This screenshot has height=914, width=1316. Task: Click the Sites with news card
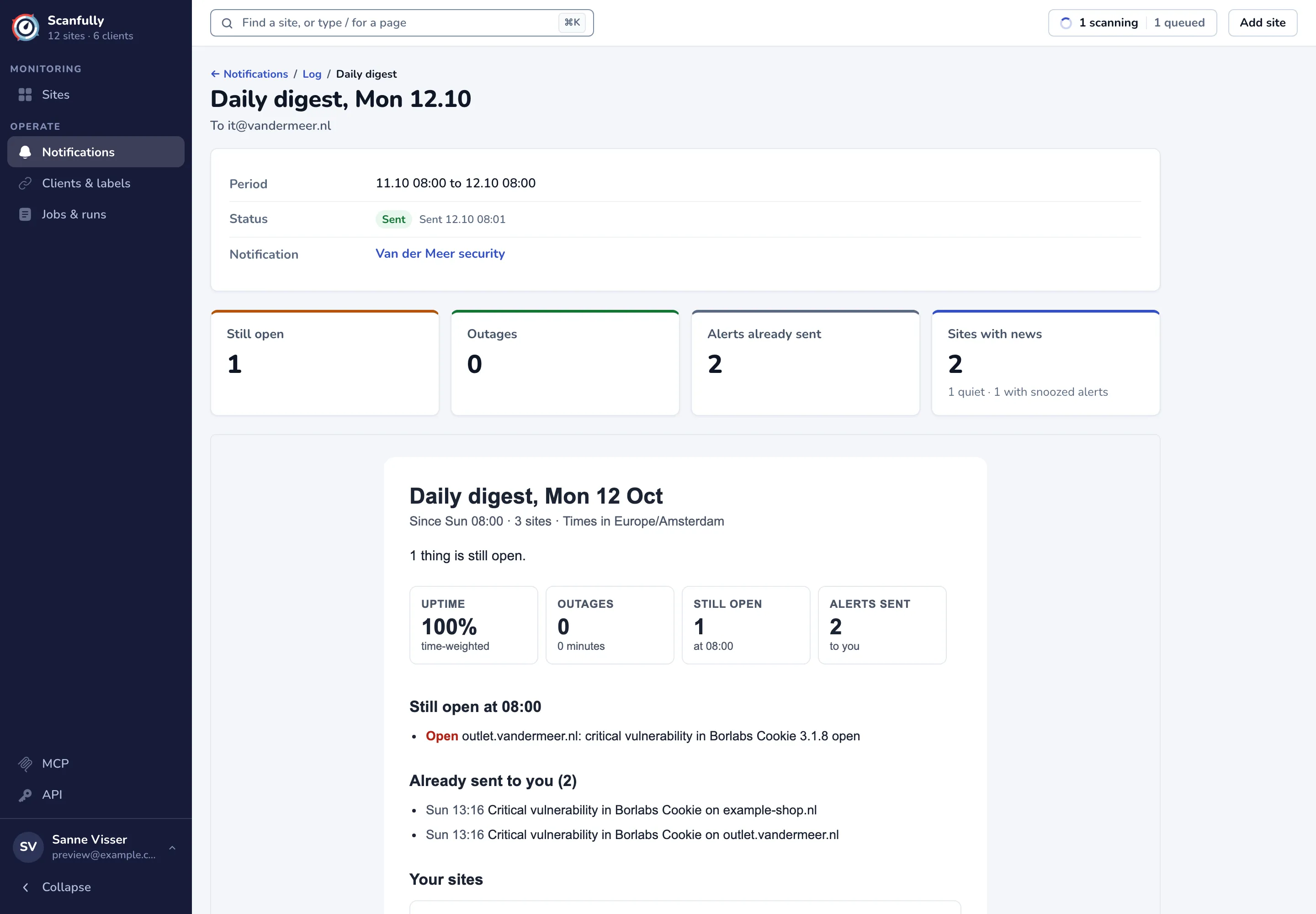pos(1045,362)
